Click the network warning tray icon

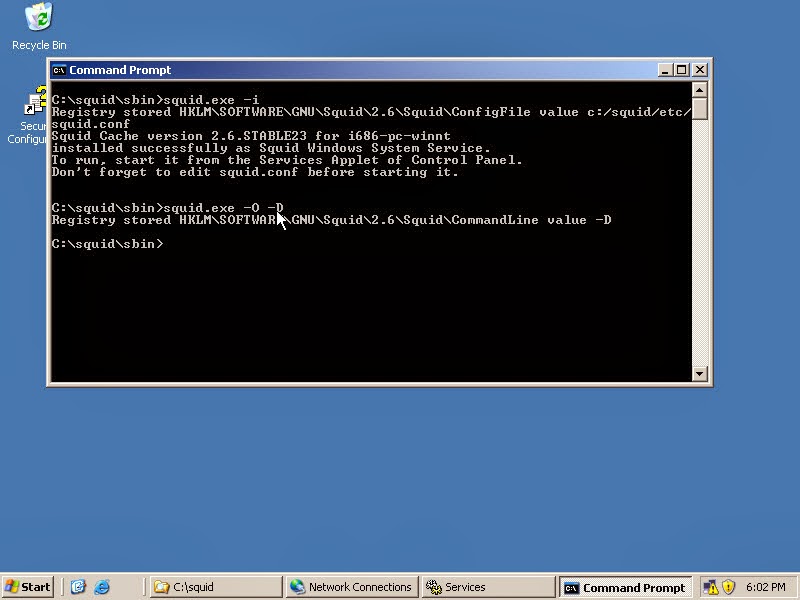(710, 587)
